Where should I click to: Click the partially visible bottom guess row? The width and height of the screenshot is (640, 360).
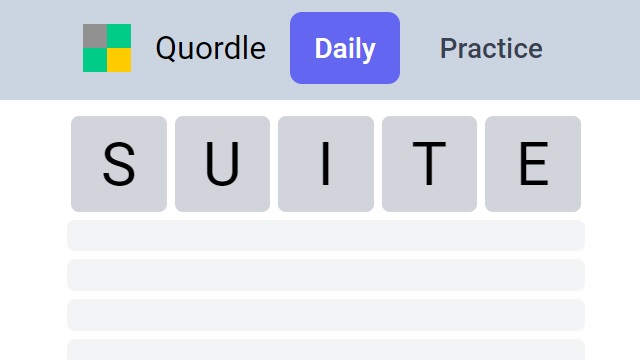326,350
